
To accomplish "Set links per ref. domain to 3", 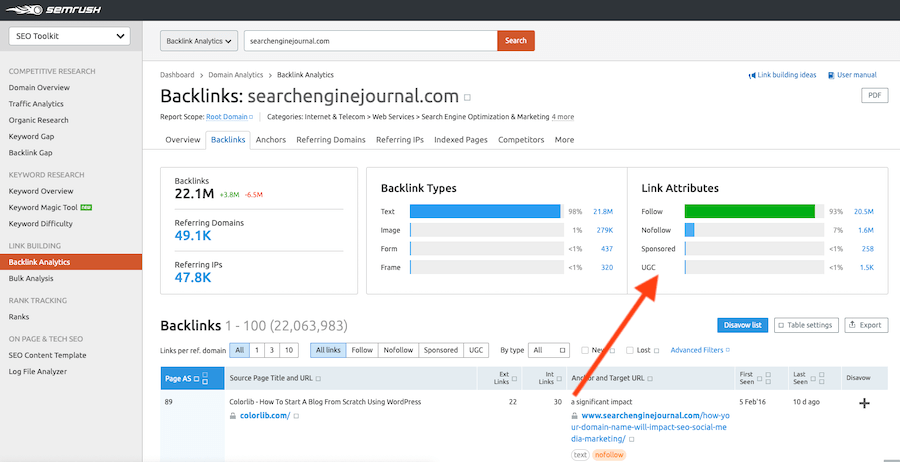I will (x=272, y=350).
